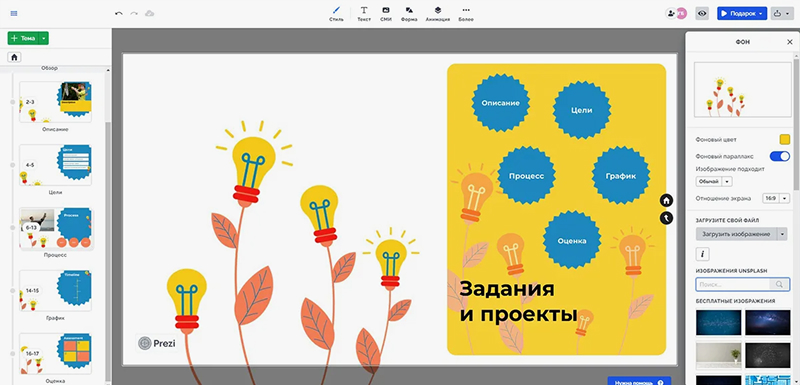Open the hamburger menu
This screenshot has width=800, height=385.
[x=14, y=13]
